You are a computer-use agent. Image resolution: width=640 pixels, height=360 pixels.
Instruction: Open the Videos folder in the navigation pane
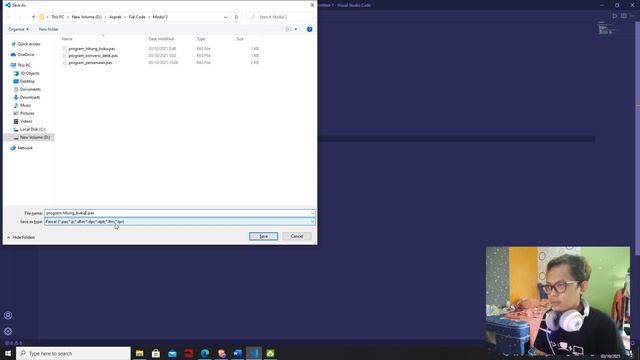pos(26,121)
